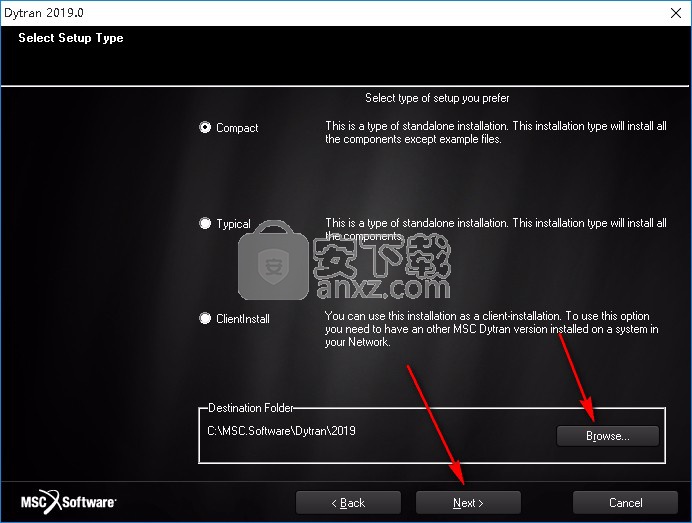The height and width of the screenshot is (523, 692).
Task: Click the 'Select Setup Type' heading
Action: [71, 38]
